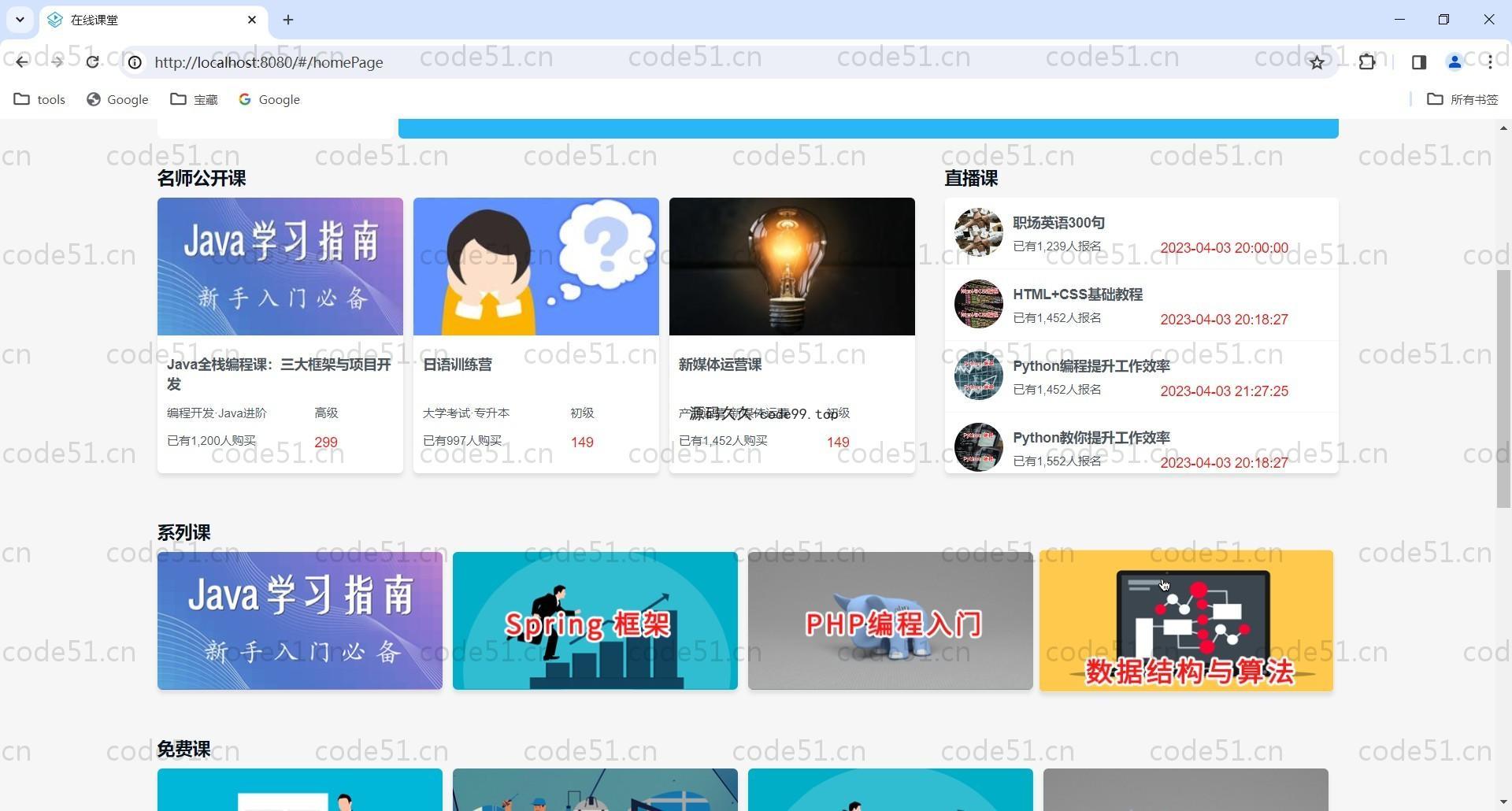Click the 149 price of 日语训练营
1512x811 pixels.
point(582,443)
